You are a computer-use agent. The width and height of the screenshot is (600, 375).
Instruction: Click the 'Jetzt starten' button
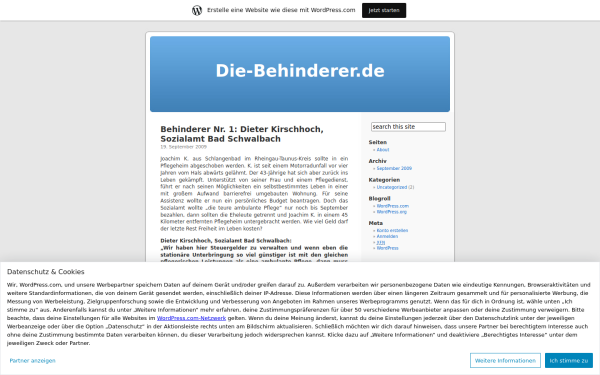pyautogui.click(x=384, y=10)
